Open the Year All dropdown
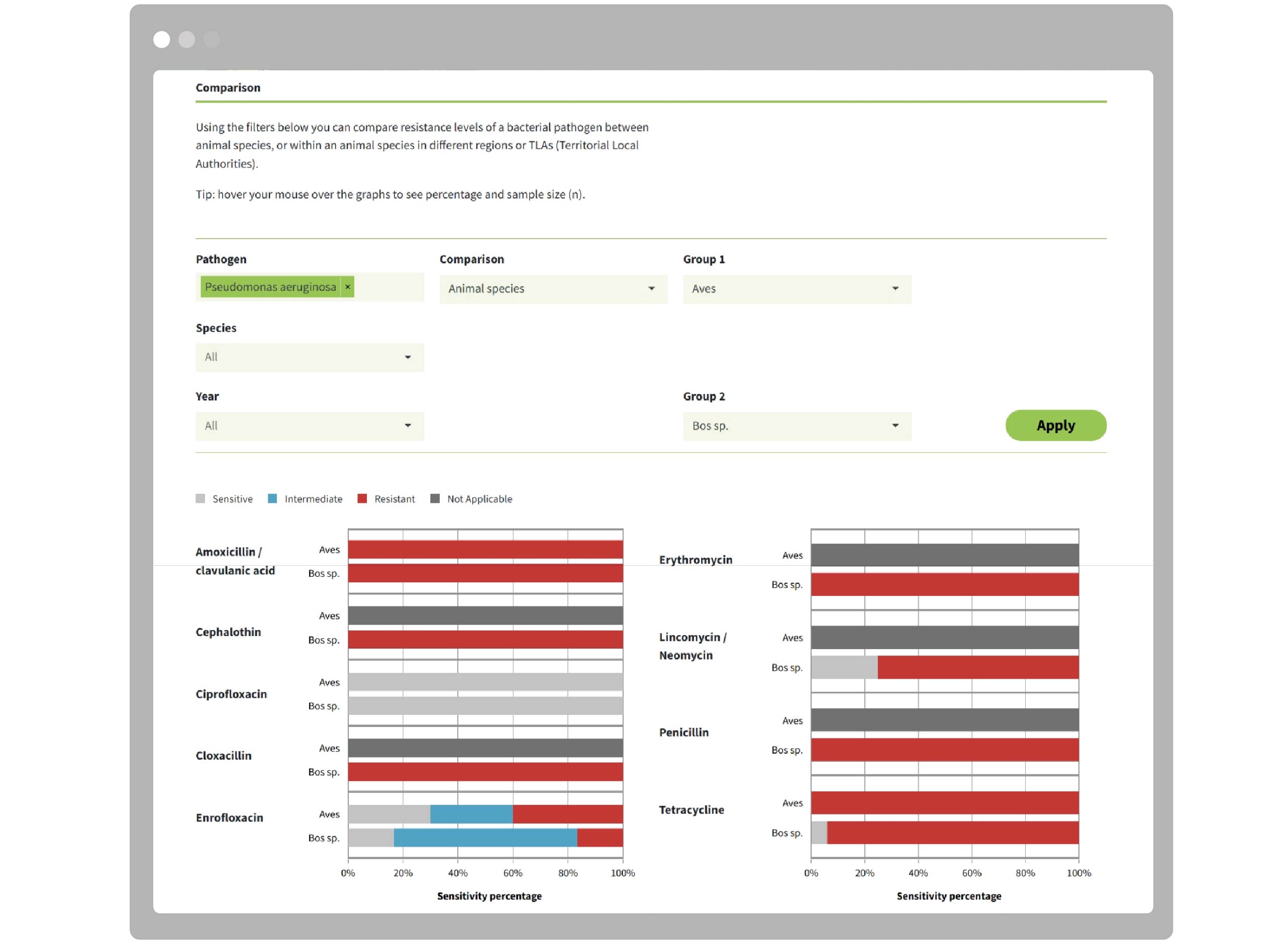 click(310, 426)
